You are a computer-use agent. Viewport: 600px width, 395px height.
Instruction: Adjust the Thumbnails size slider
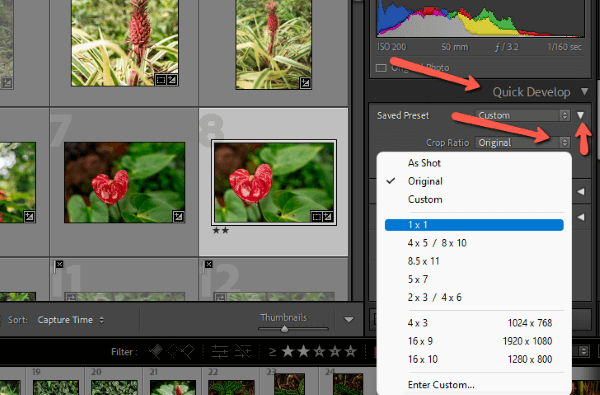click(284, 329)
